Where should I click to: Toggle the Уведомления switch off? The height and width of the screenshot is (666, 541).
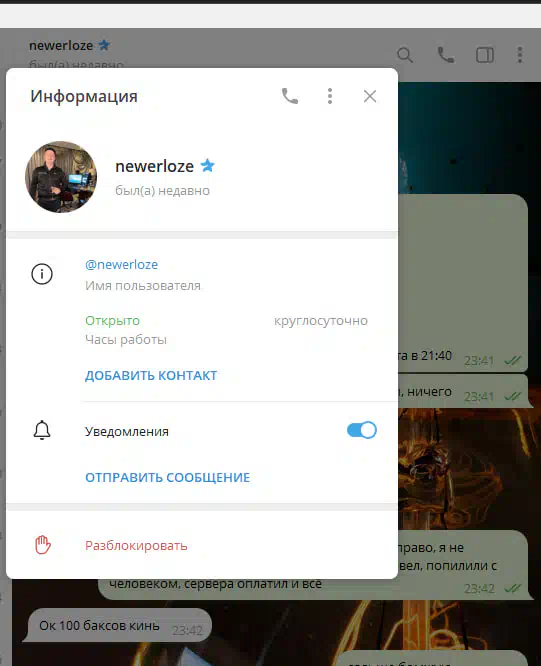(362, 430)
